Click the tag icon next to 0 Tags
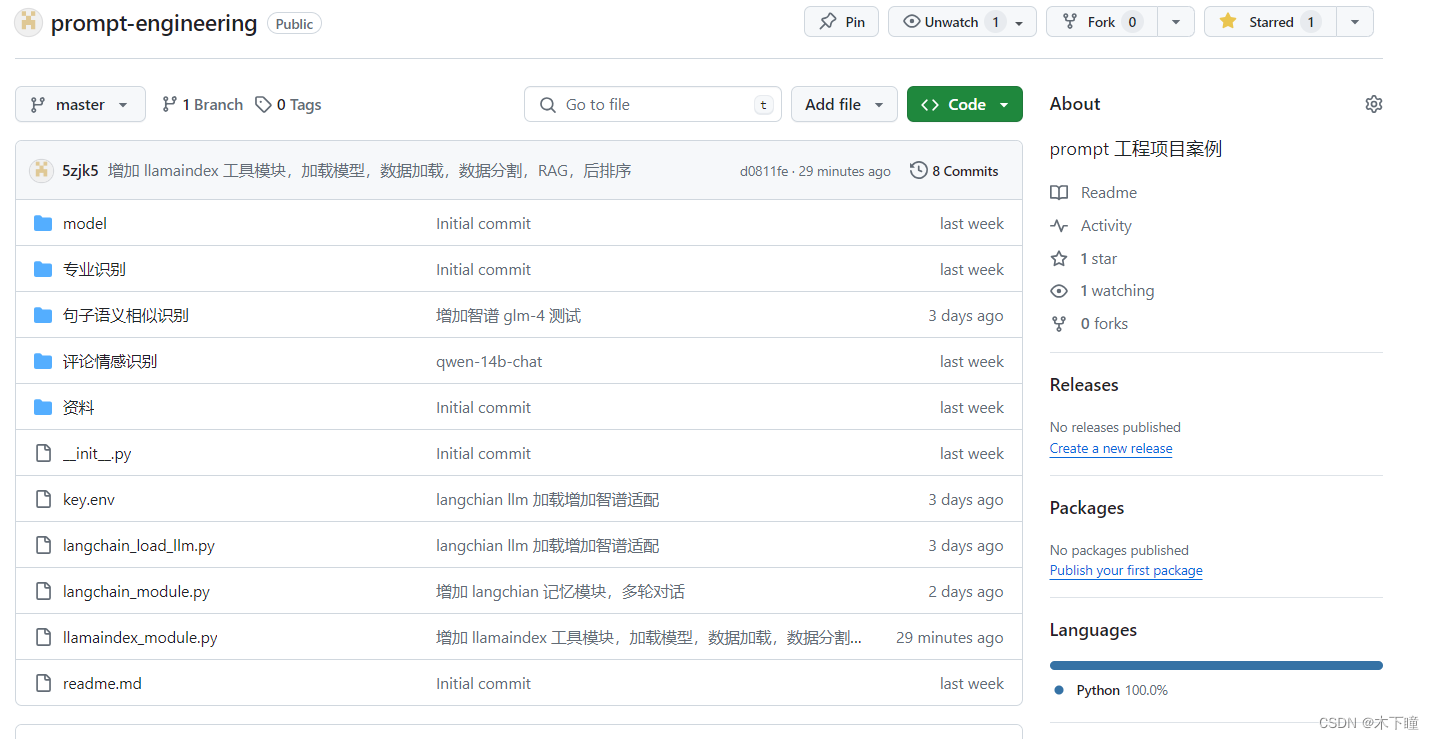Viewport: 1434px width, 739px height. pyautogui.click(x=263, y=104)
